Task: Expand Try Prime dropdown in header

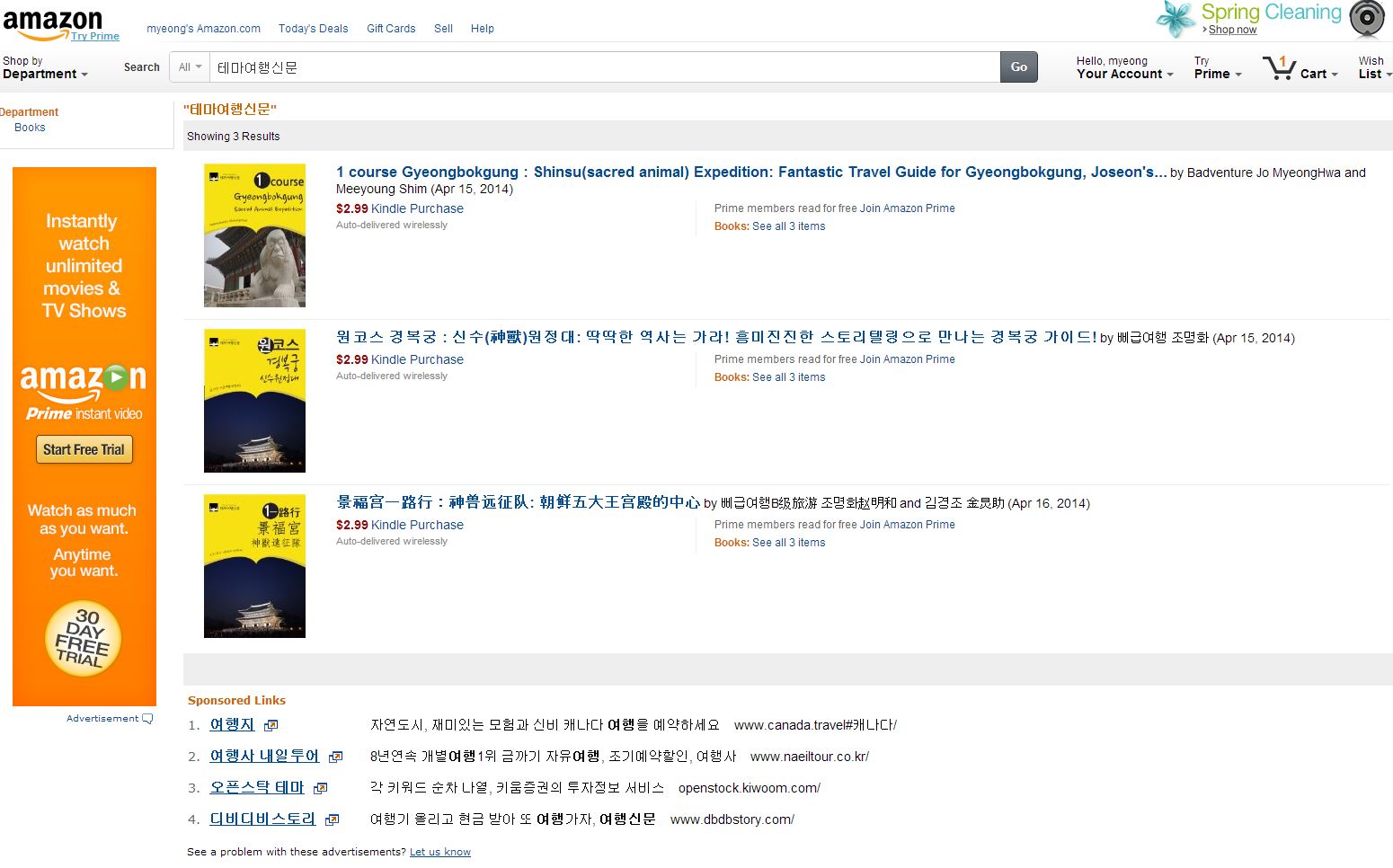Action: point(1218,67)
